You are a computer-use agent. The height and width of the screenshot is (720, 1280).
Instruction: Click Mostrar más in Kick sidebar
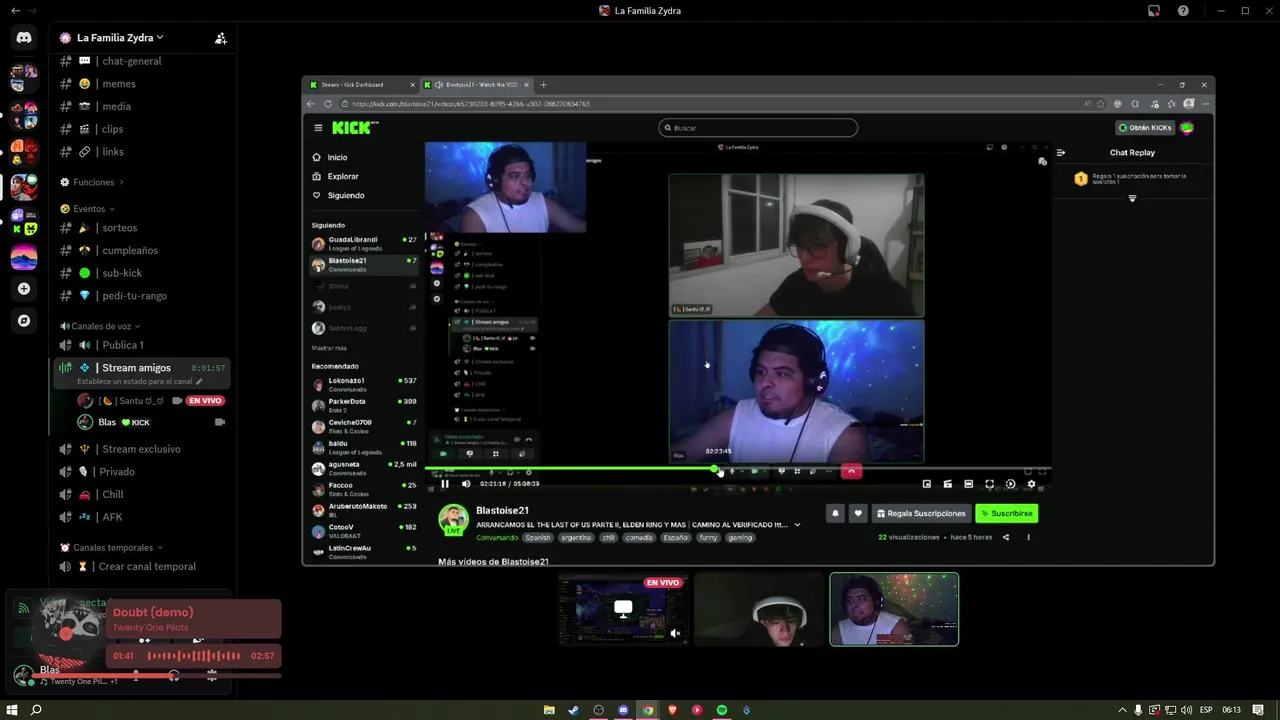[329, 348]
